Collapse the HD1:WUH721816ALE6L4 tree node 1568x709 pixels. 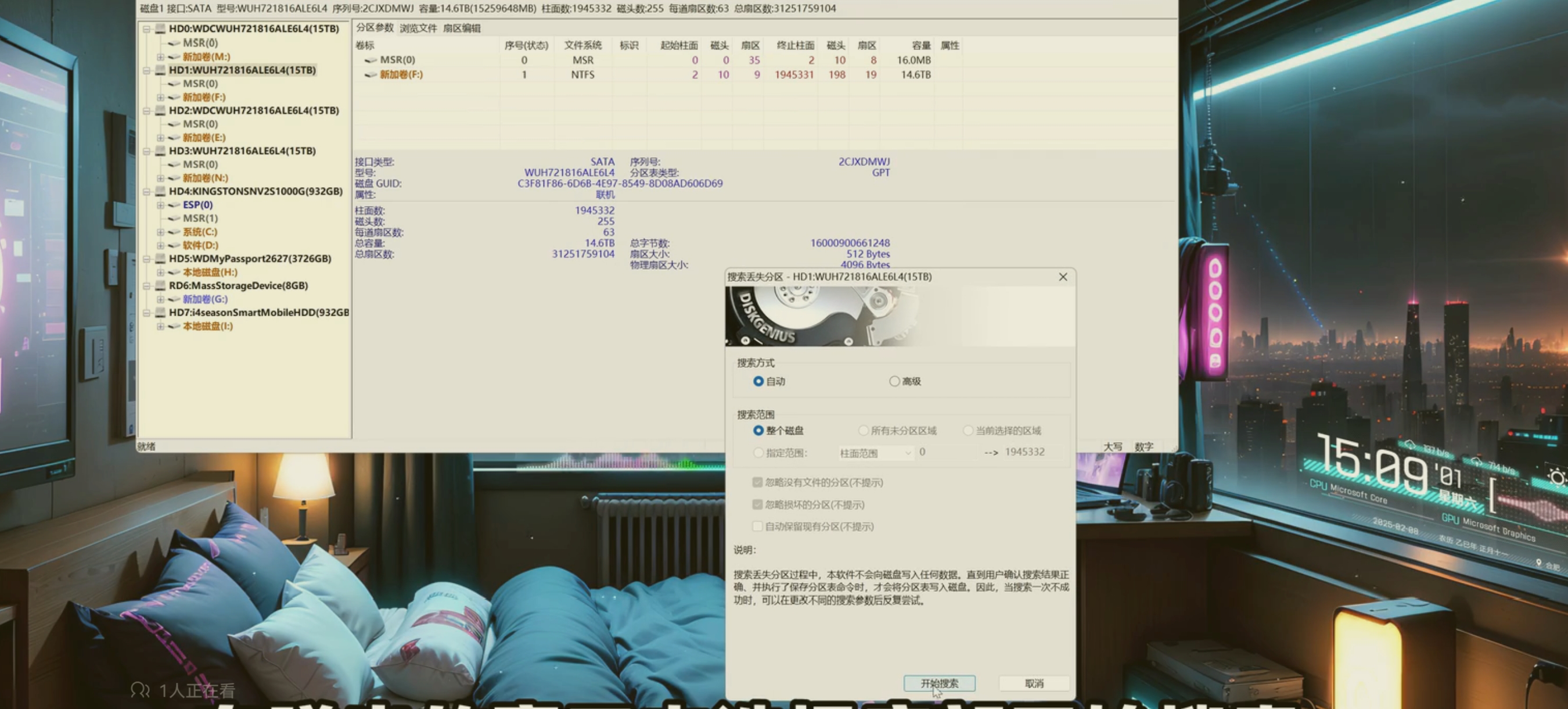pos(148,70)
